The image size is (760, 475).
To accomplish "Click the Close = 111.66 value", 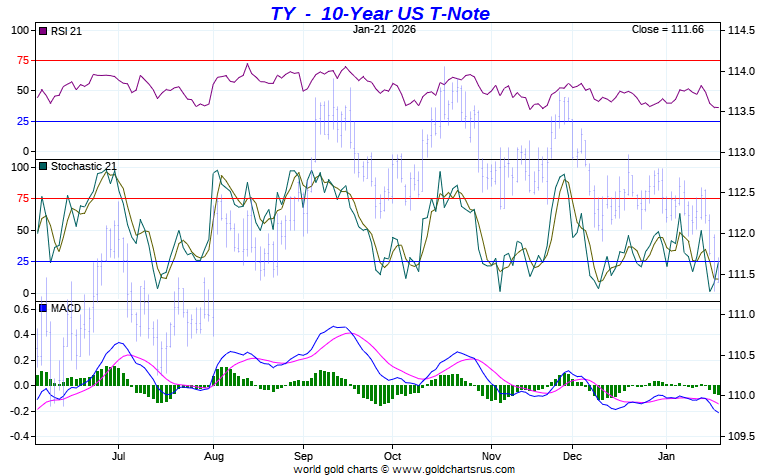I will click(667, 29).
